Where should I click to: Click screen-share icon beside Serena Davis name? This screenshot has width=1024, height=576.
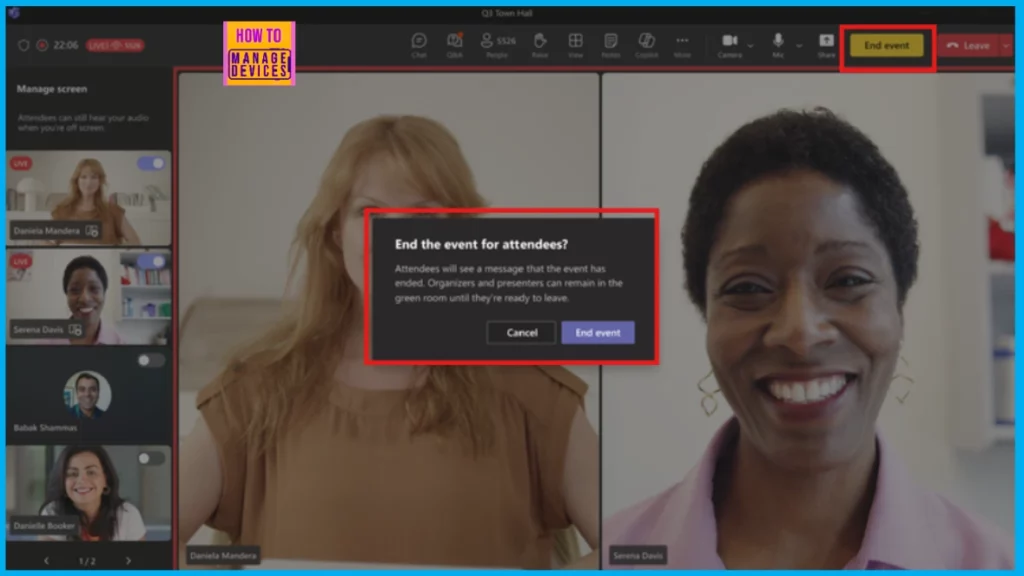pyautogui.click(x=75, y=329)
